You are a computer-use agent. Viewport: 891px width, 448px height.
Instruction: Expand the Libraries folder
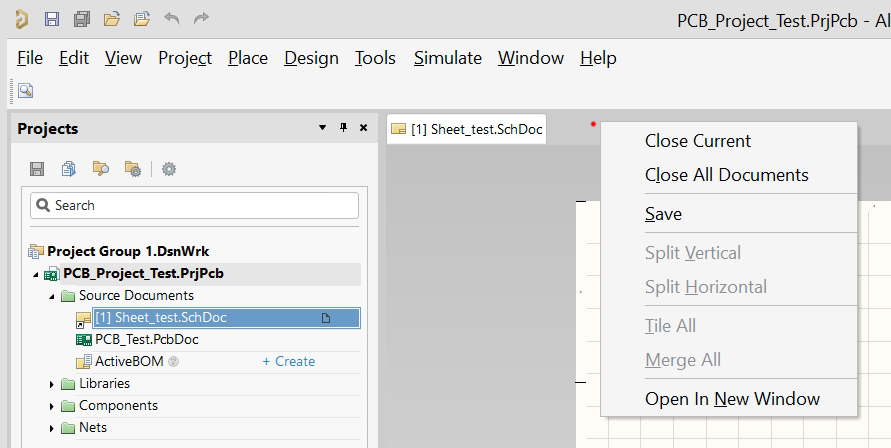(x=52, y=384)
